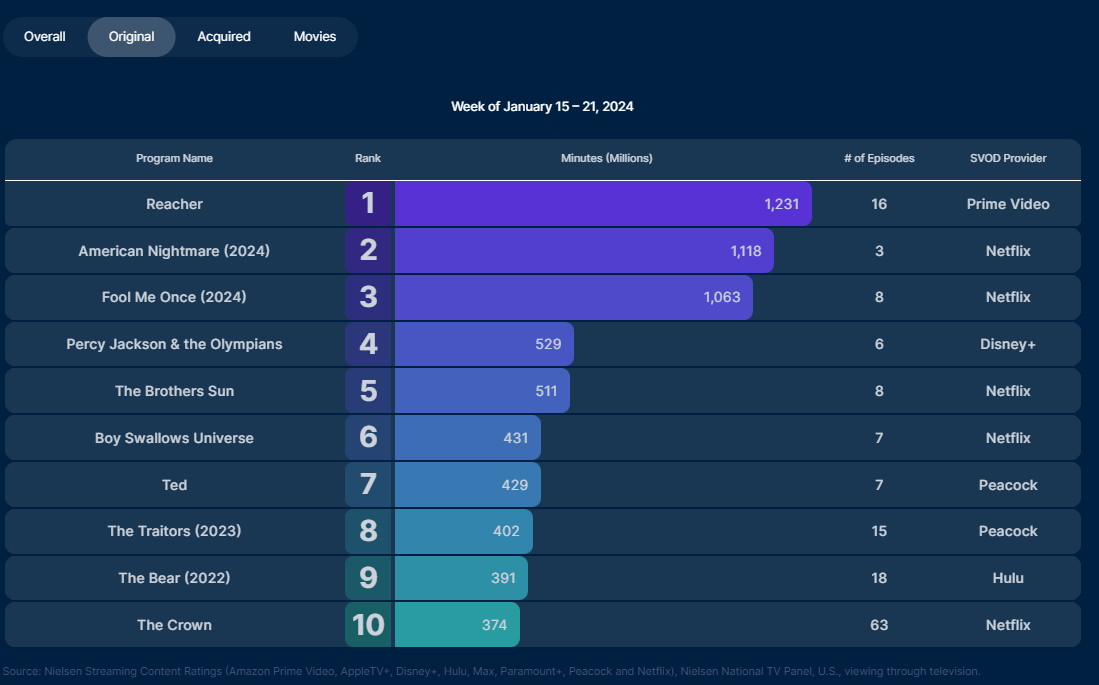Click the Program Name column header
The image size is (1099, 685).
coord(174,158)
